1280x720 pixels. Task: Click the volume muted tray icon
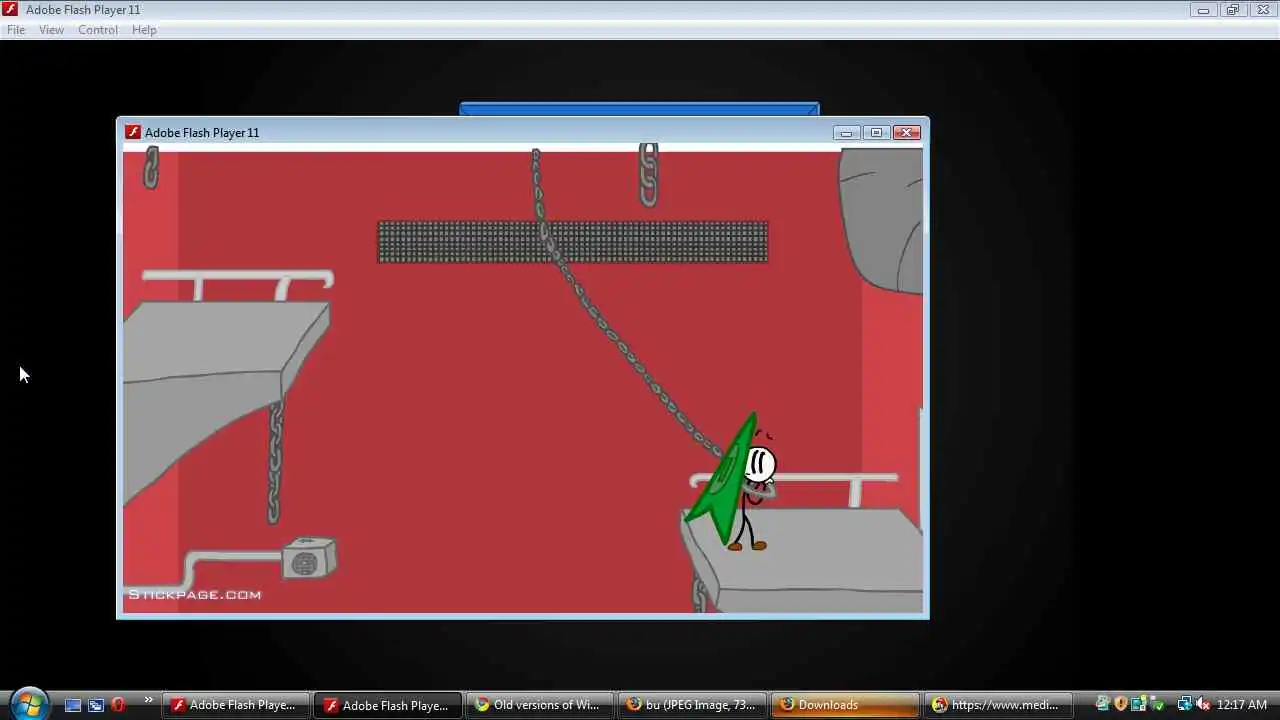click(x=1203, y=705)
